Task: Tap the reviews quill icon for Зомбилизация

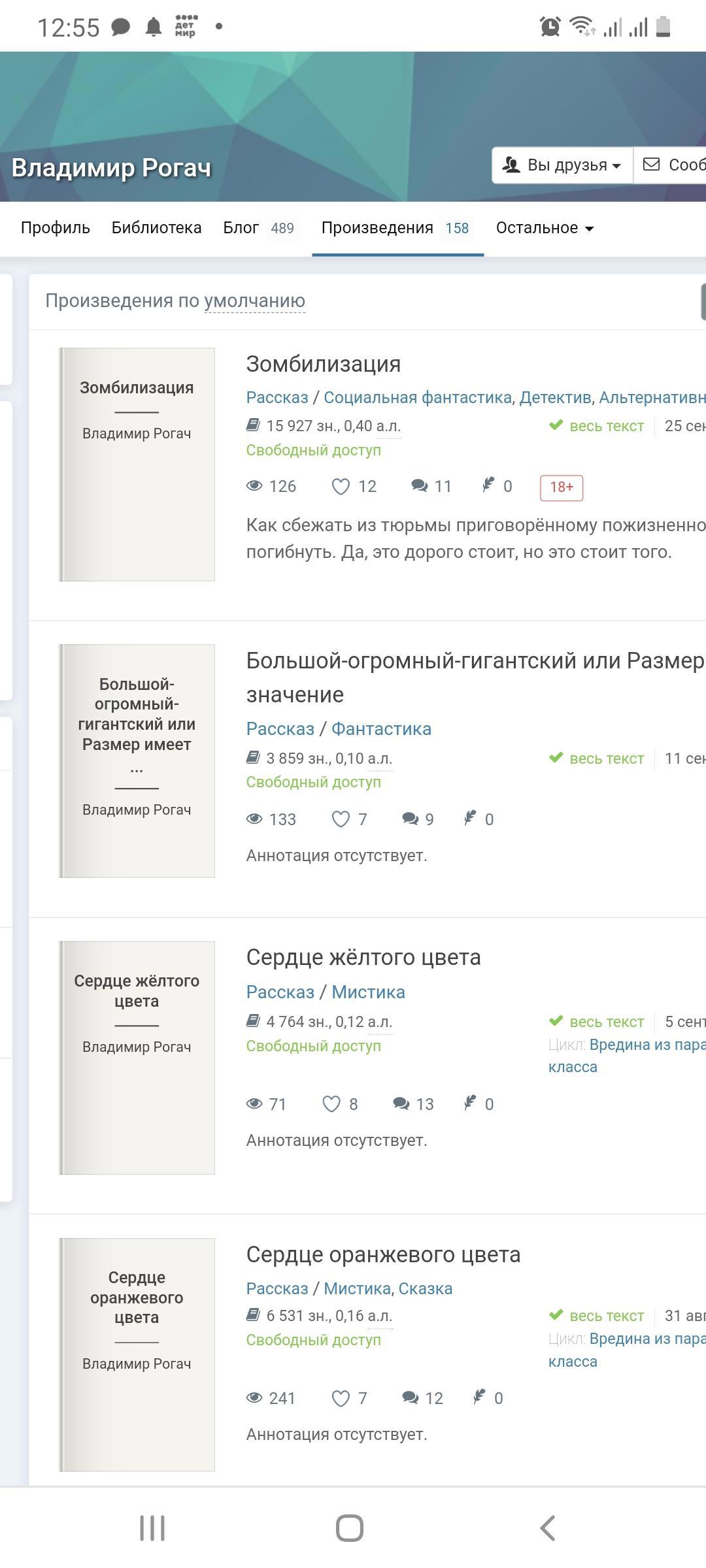Action: click(x=488, y=485)
